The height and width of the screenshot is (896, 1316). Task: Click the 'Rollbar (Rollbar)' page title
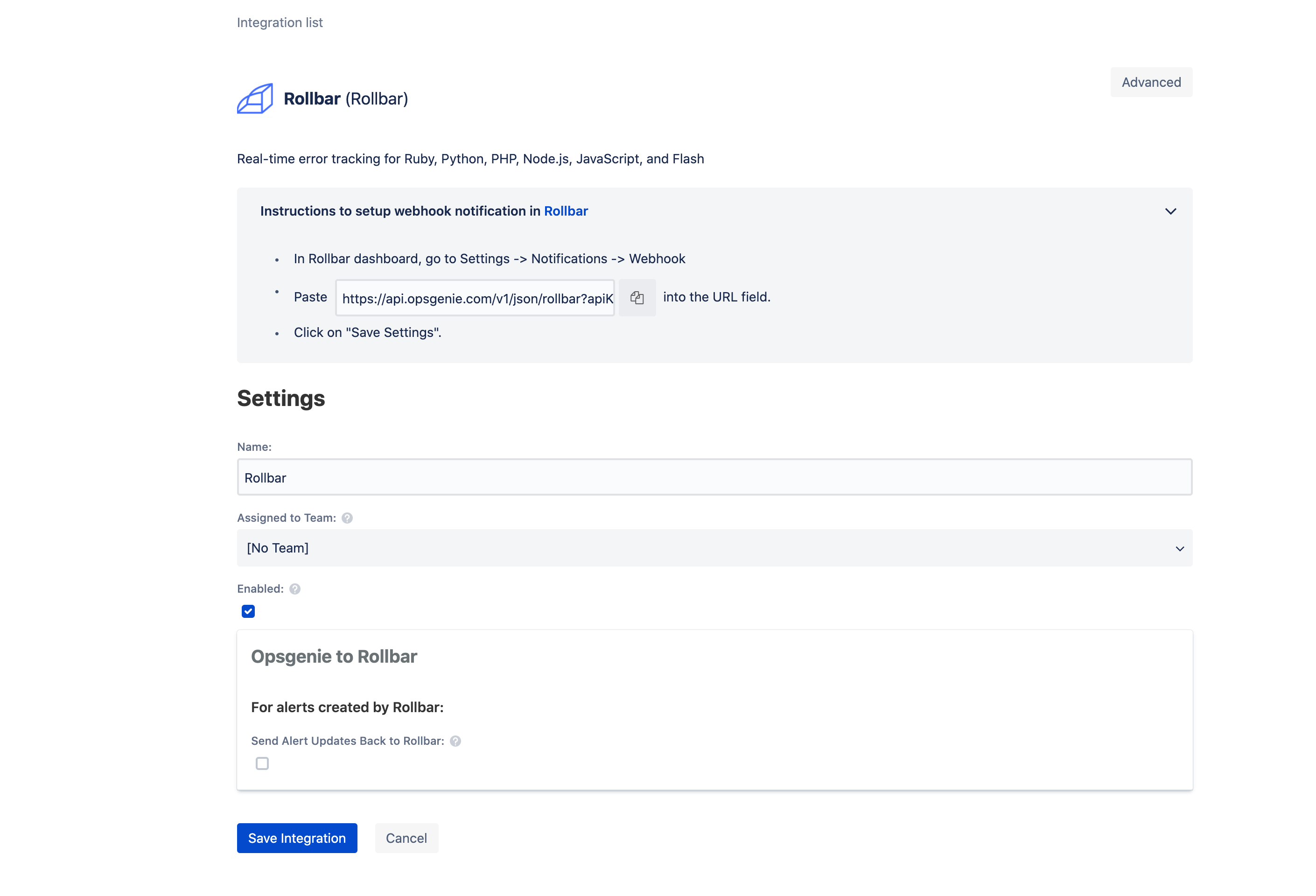tap(346, 98)
